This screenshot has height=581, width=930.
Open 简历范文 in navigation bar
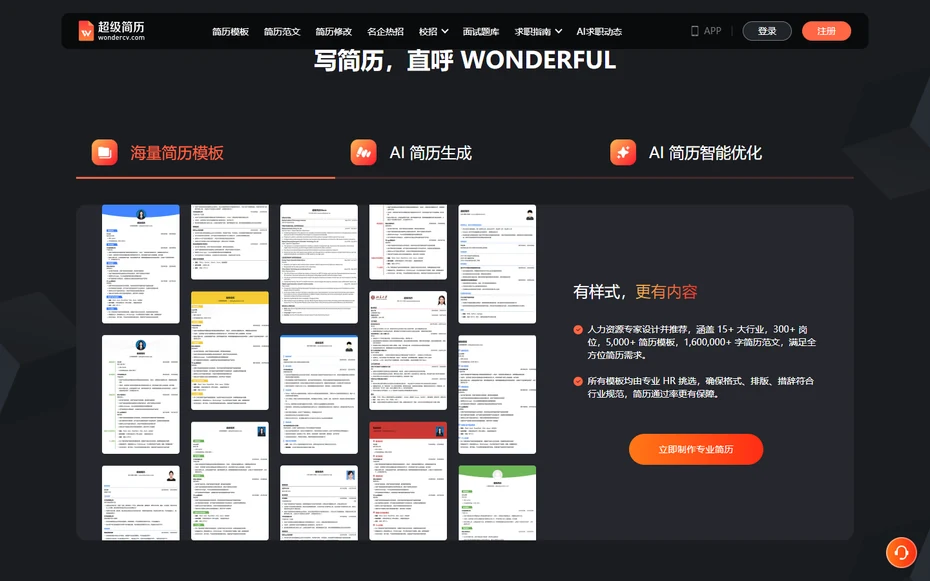click(282, 31)
